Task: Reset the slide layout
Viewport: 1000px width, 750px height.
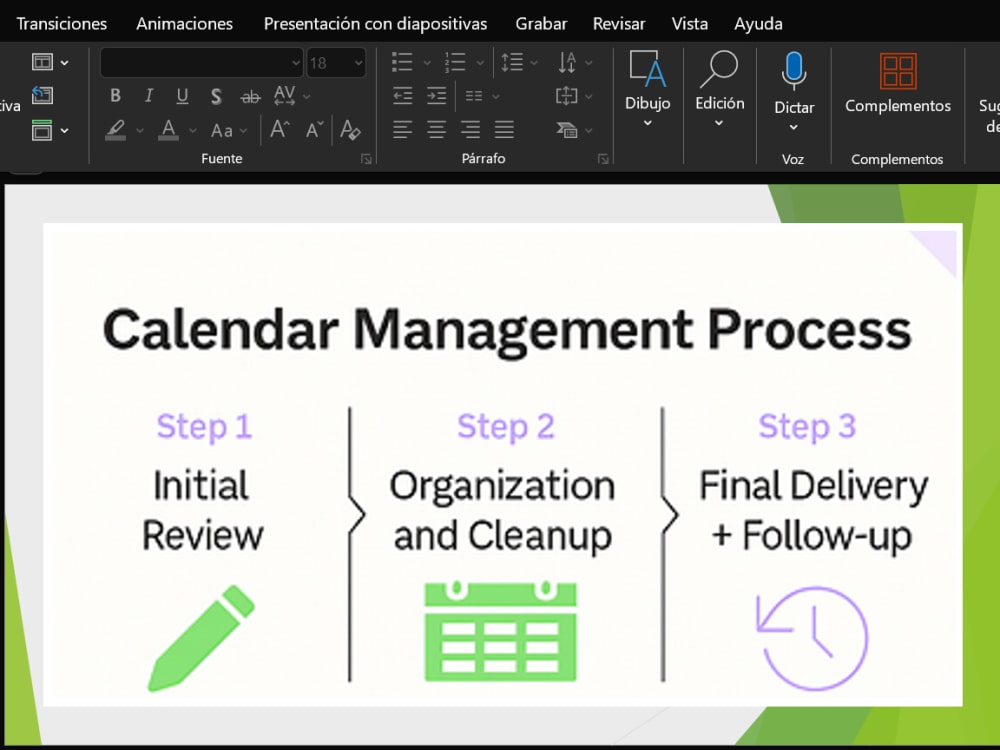Action: tap(42, 96)
